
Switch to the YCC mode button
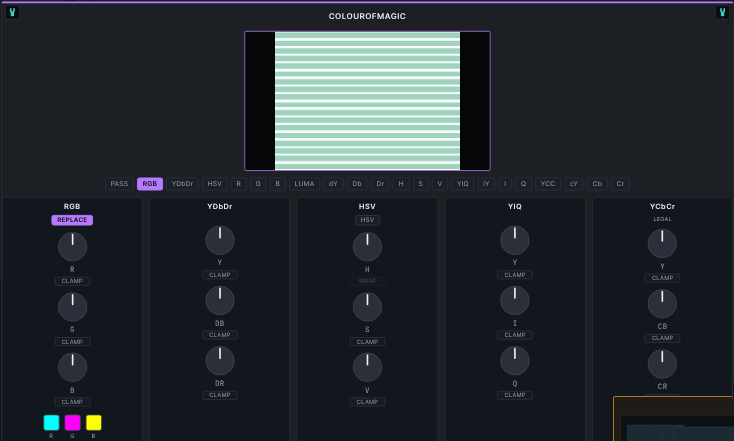pos(548,184)
